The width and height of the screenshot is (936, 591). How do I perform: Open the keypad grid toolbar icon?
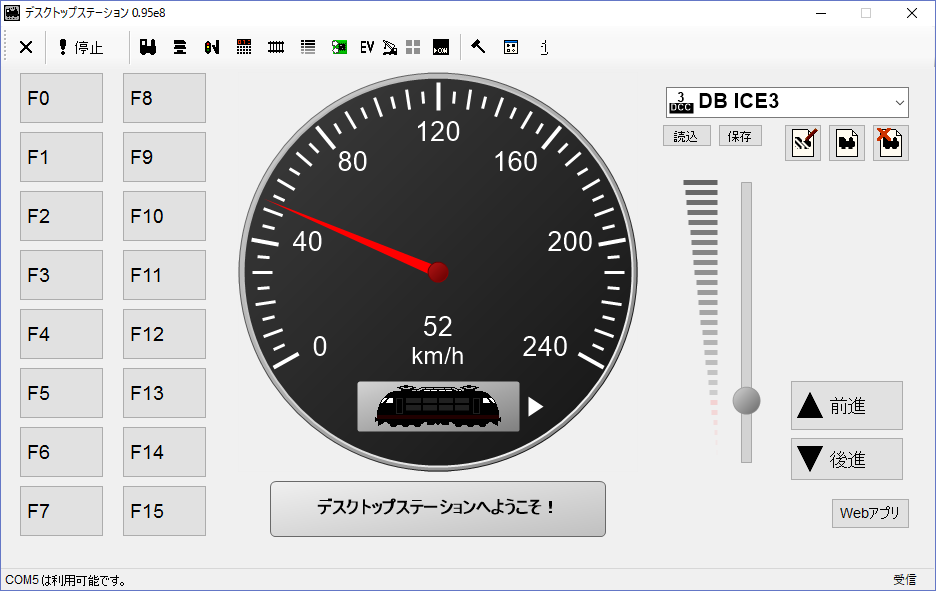click(x=244, y=47)
